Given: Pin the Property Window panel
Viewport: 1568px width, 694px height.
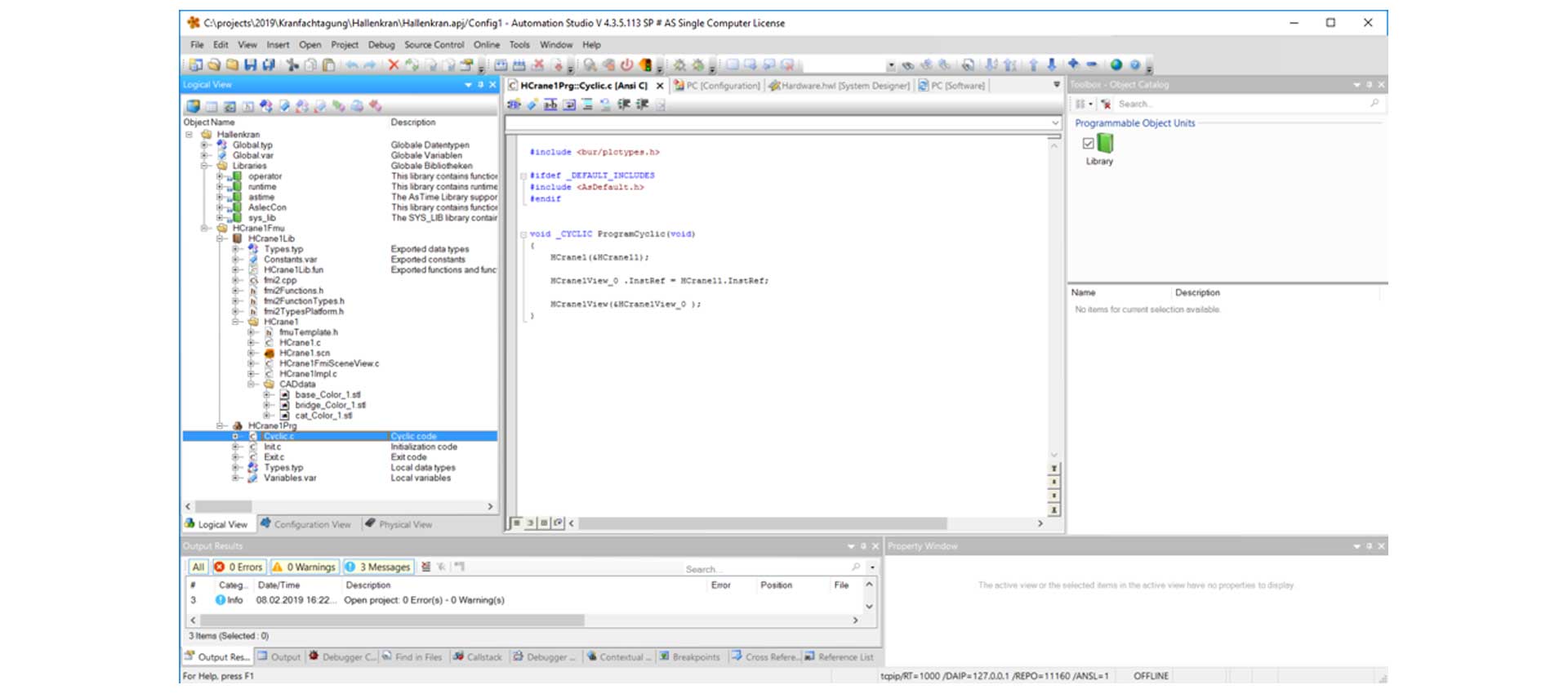Looking at the screenshot, I should [1369, 546].
